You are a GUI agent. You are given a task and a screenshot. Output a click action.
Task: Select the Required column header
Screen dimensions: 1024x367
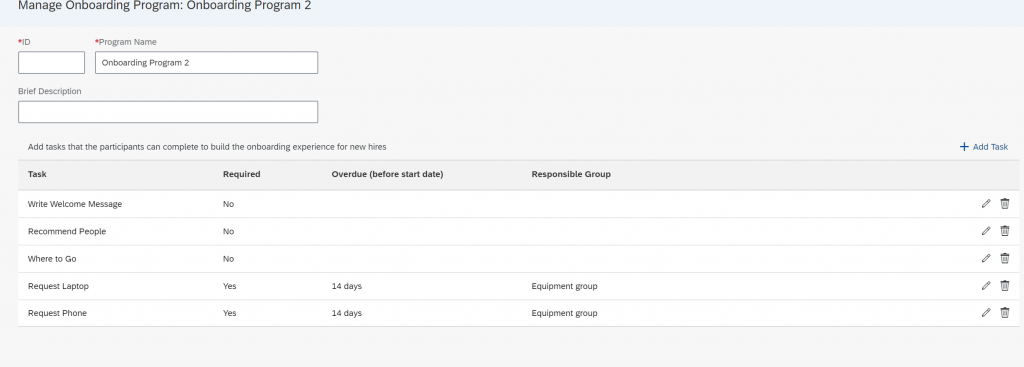[x=242, y=174]
